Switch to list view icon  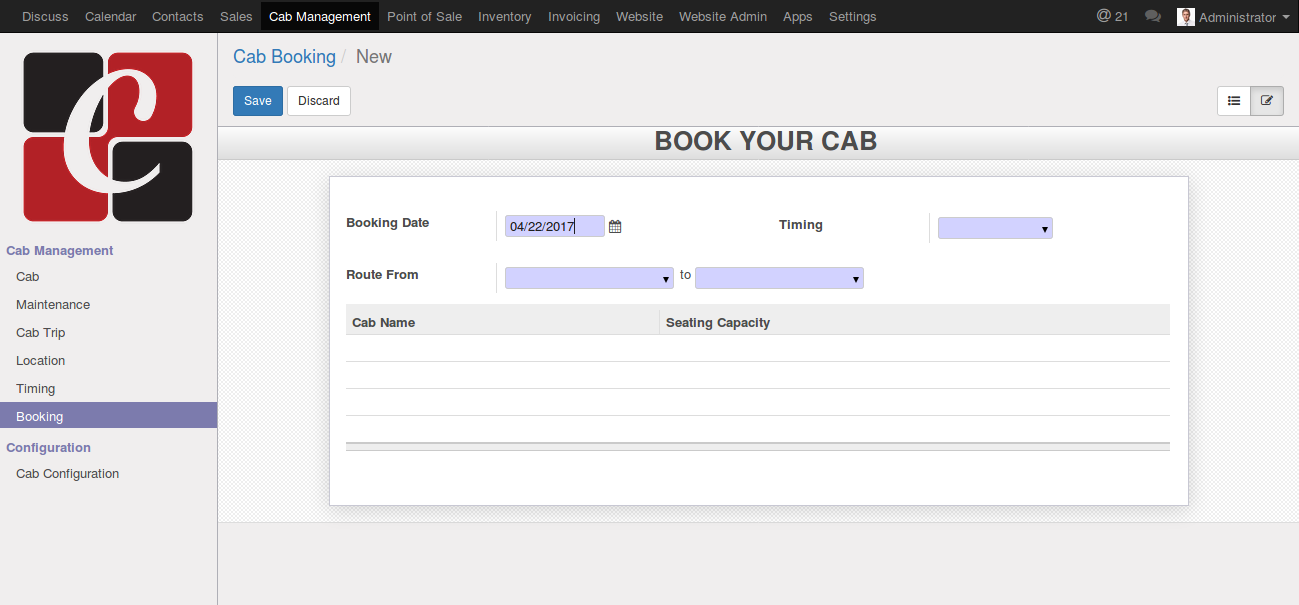point(1234,101)
